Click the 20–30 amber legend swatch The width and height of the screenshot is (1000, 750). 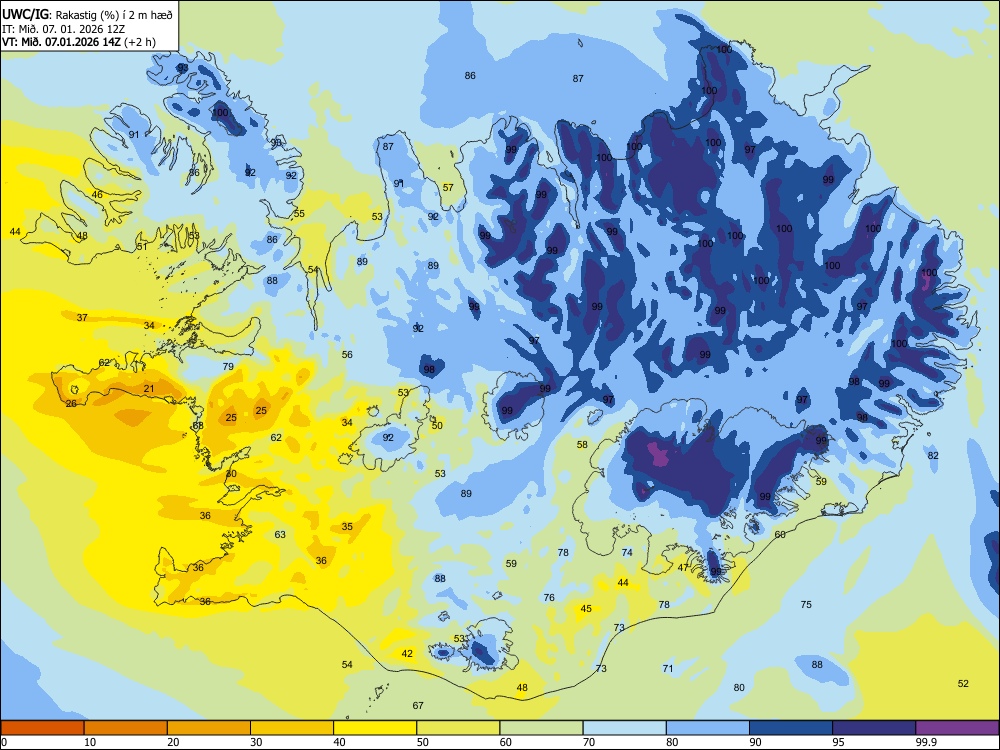(x=209, y=728)
